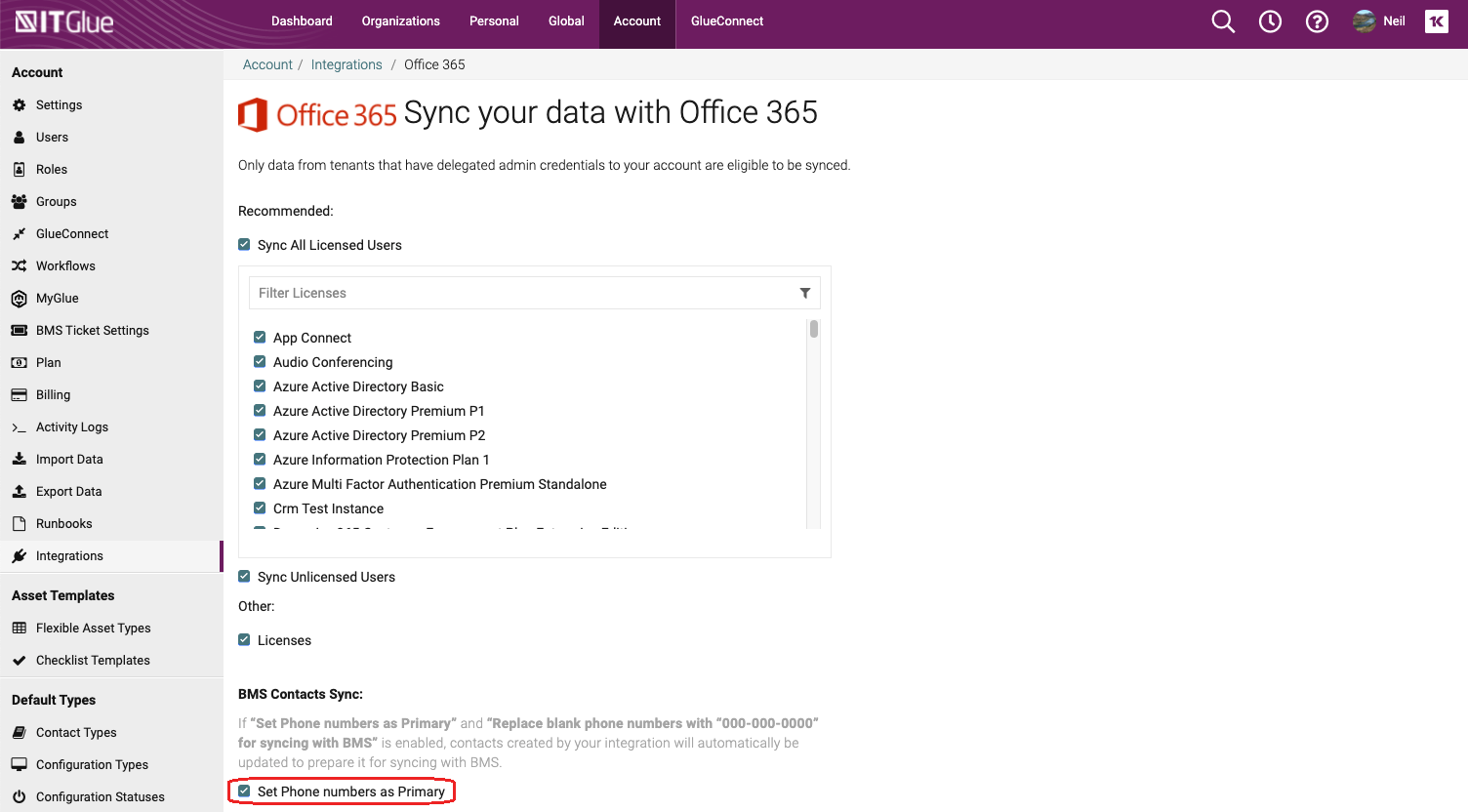Open the recent history clock icon

click(1270, 21)
